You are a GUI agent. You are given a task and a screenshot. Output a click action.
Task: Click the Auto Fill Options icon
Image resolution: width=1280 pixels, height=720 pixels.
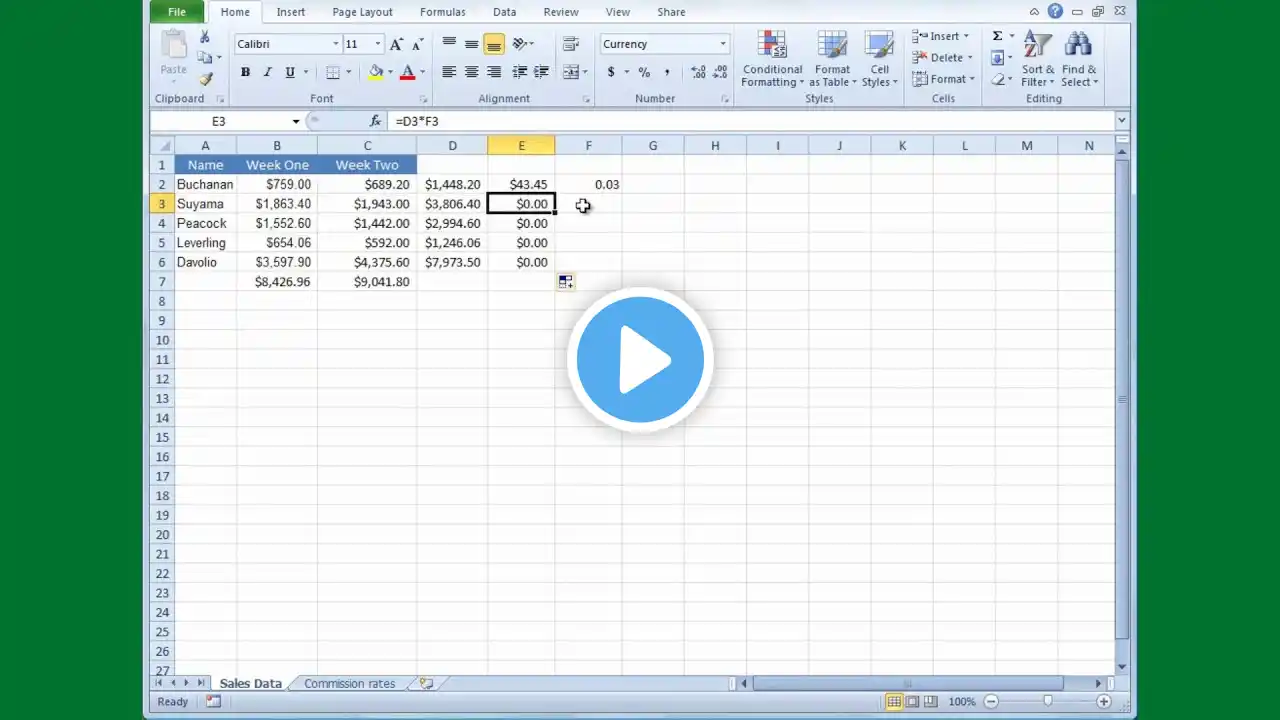566,282
